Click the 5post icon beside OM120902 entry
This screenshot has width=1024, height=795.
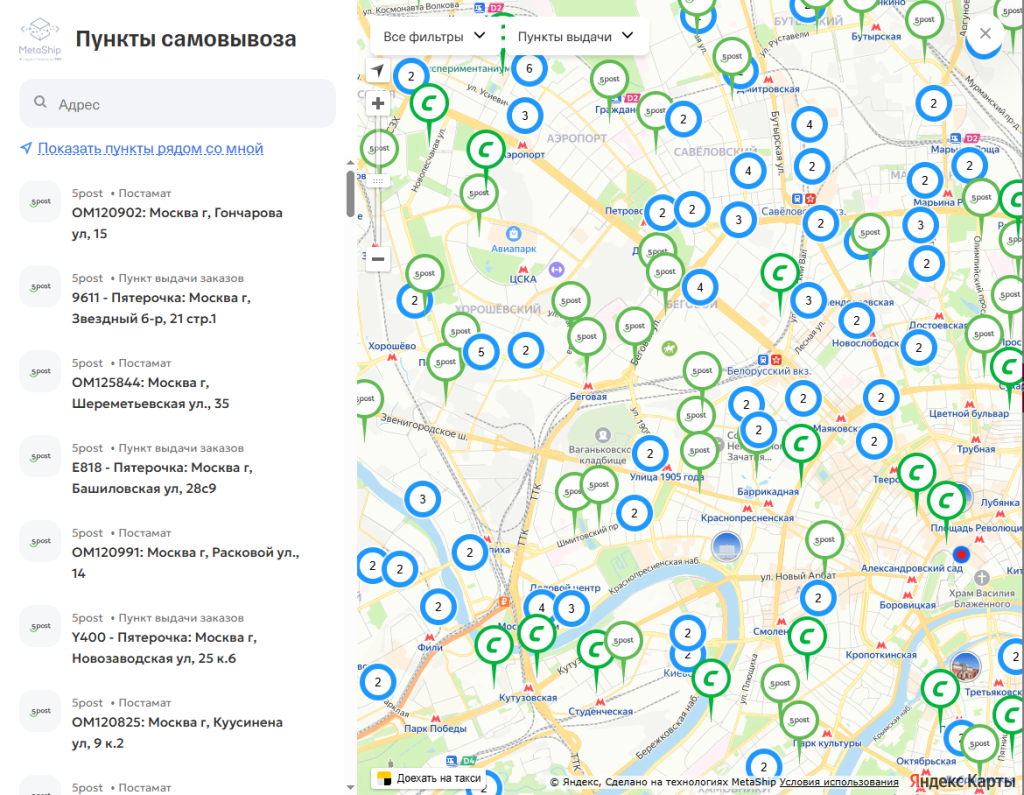tap(40, 202)
